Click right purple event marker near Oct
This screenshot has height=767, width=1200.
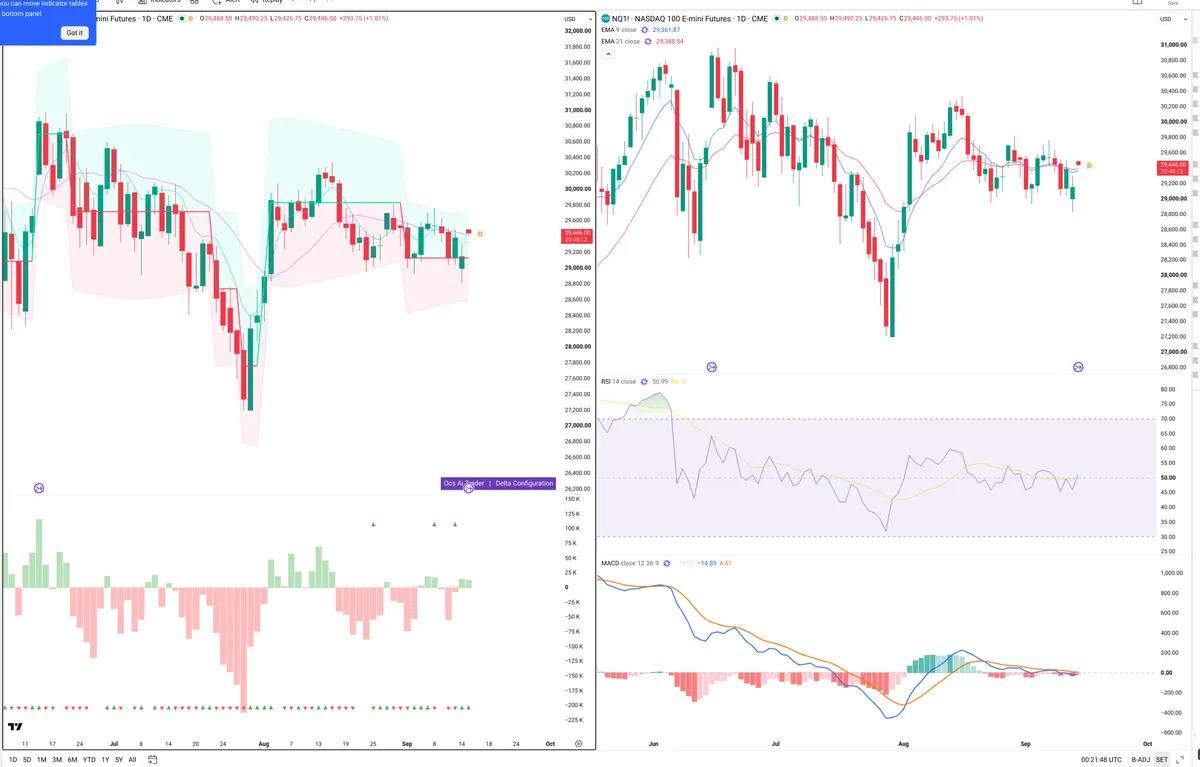coord(1078,368)
